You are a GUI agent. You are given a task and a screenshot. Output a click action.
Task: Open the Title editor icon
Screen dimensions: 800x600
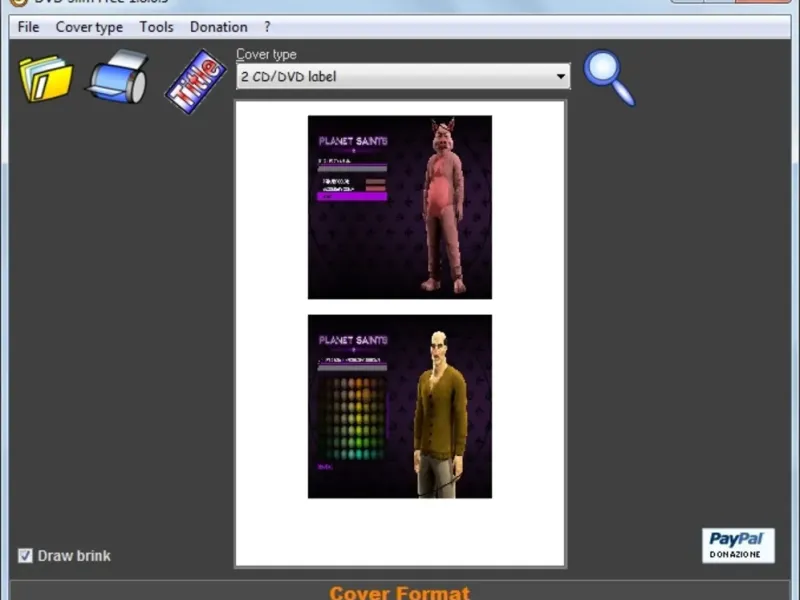click(195, 81)
